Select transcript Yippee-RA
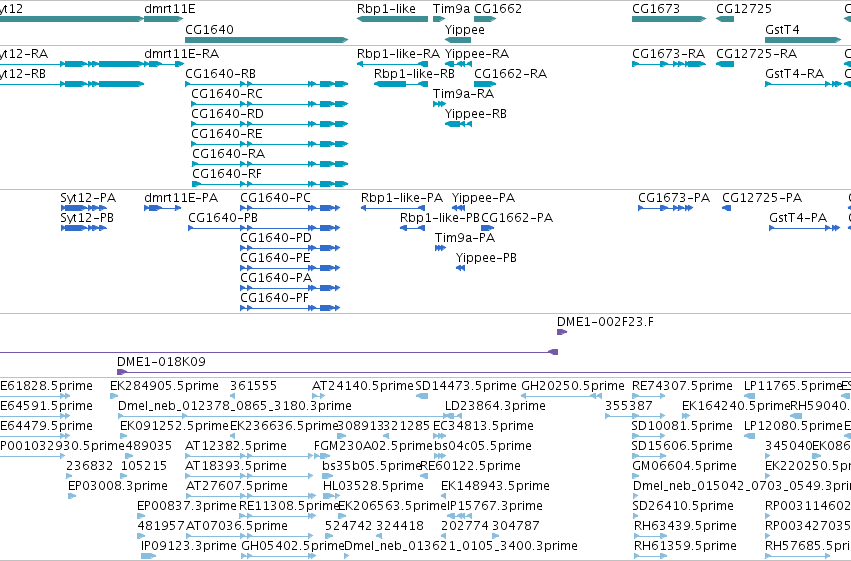851x561 pixels. (477, 54)
